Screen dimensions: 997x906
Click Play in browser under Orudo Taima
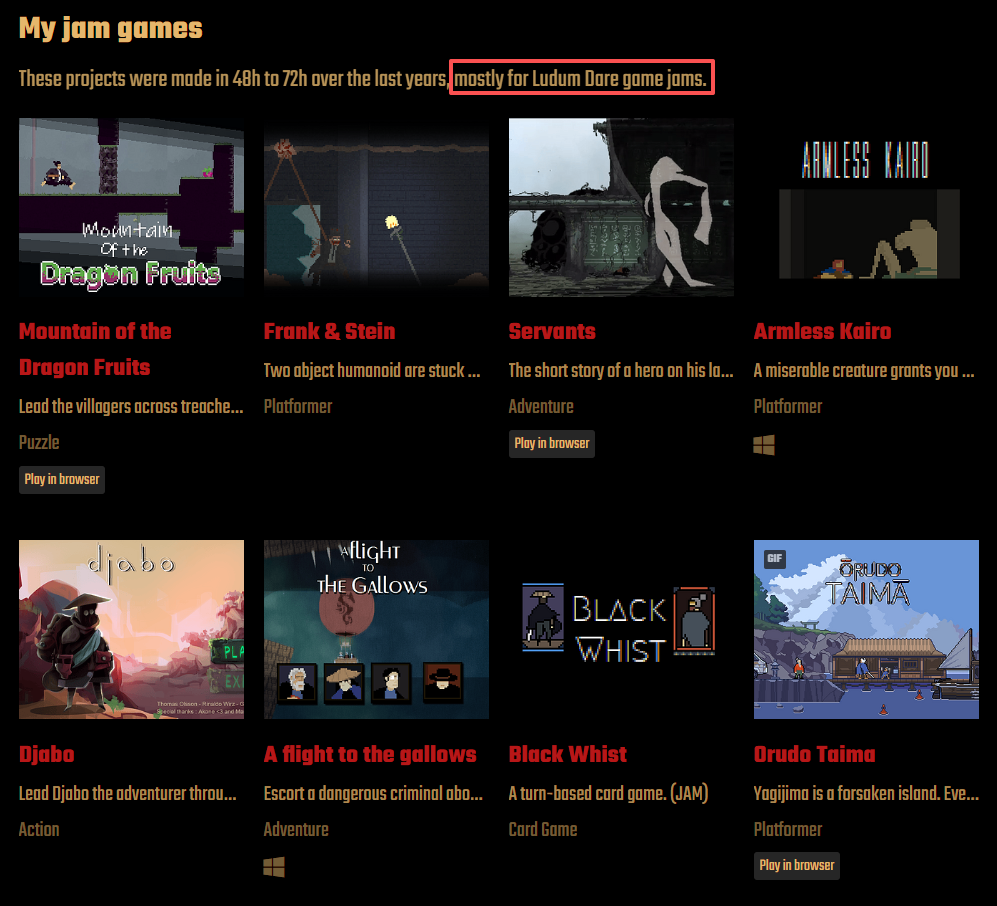797,865
